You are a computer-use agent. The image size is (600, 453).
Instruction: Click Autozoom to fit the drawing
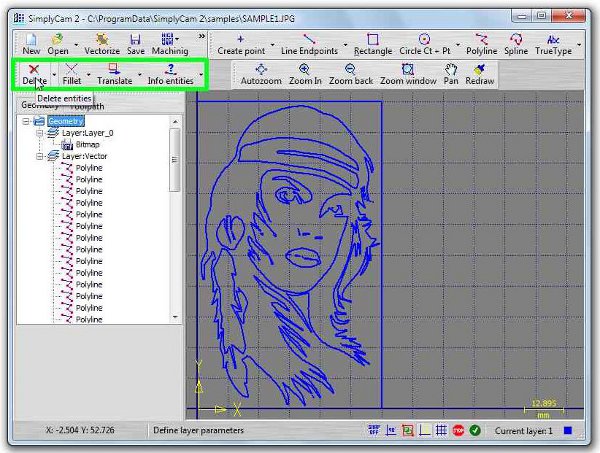(x=261, y=75)
